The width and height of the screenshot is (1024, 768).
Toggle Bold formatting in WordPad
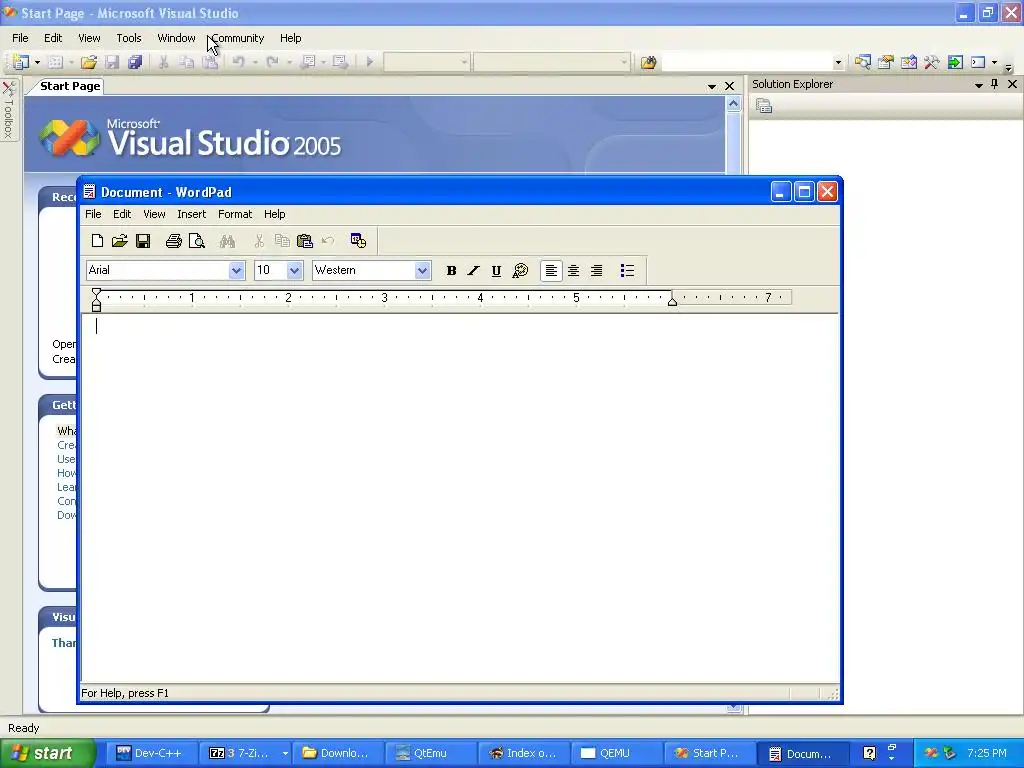pyautogui.click(x=451, y=270)
